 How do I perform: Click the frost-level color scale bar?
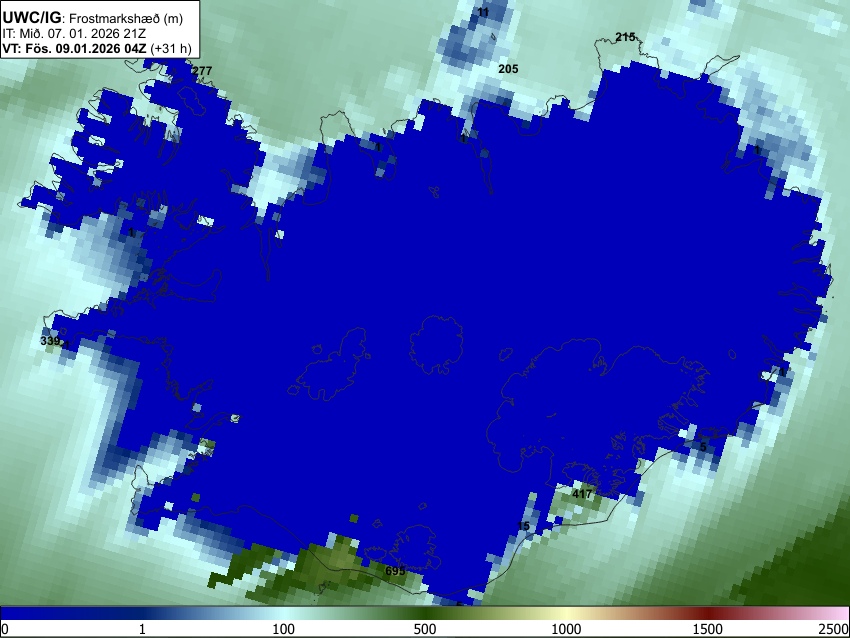[x=425, y=613]
